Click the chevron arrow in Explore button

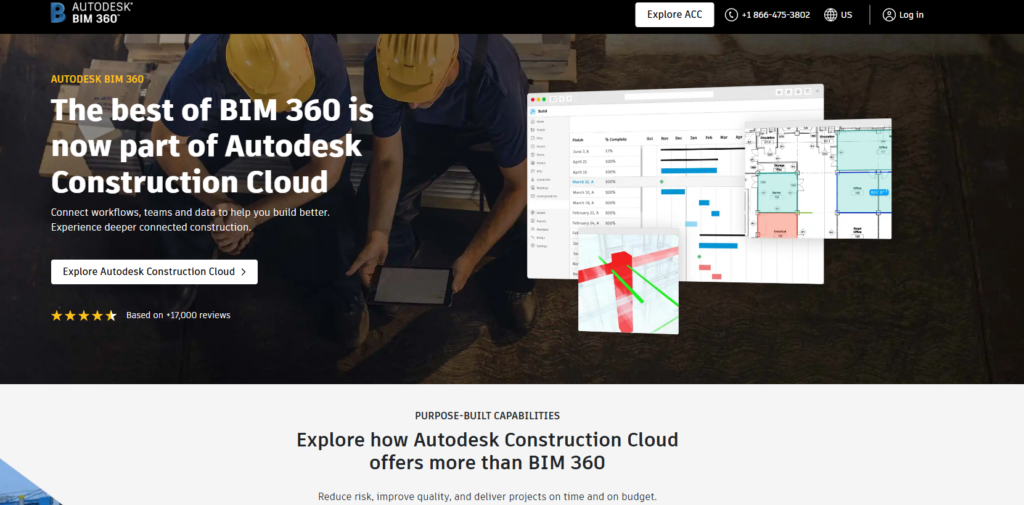coord(243,272)
